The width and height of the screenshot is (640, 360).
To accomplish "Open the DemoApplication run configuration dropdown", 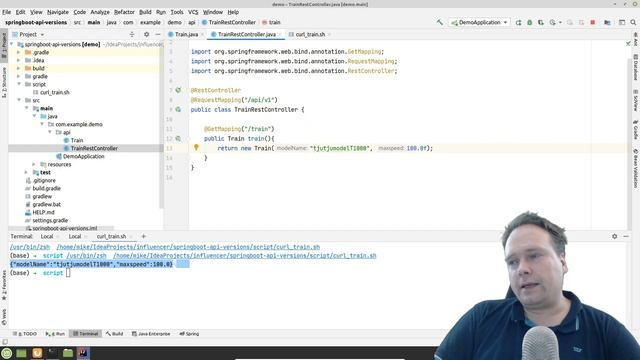I will [x=479, y=22].
